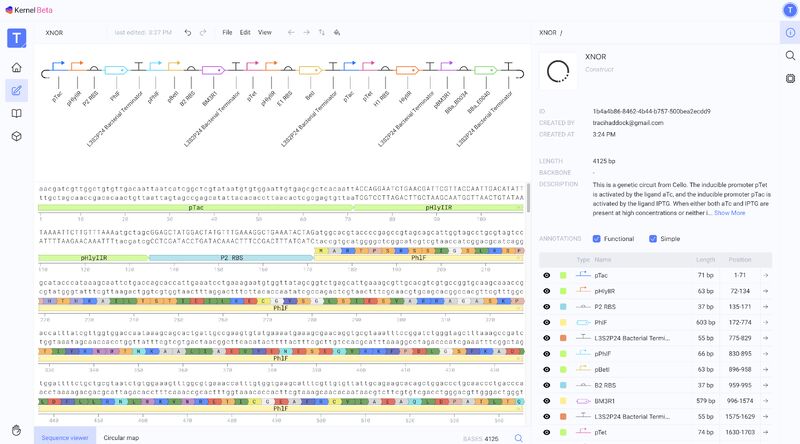
Task: Hide the pPhlF annotation with eye icon
Action: coord(546,354)
